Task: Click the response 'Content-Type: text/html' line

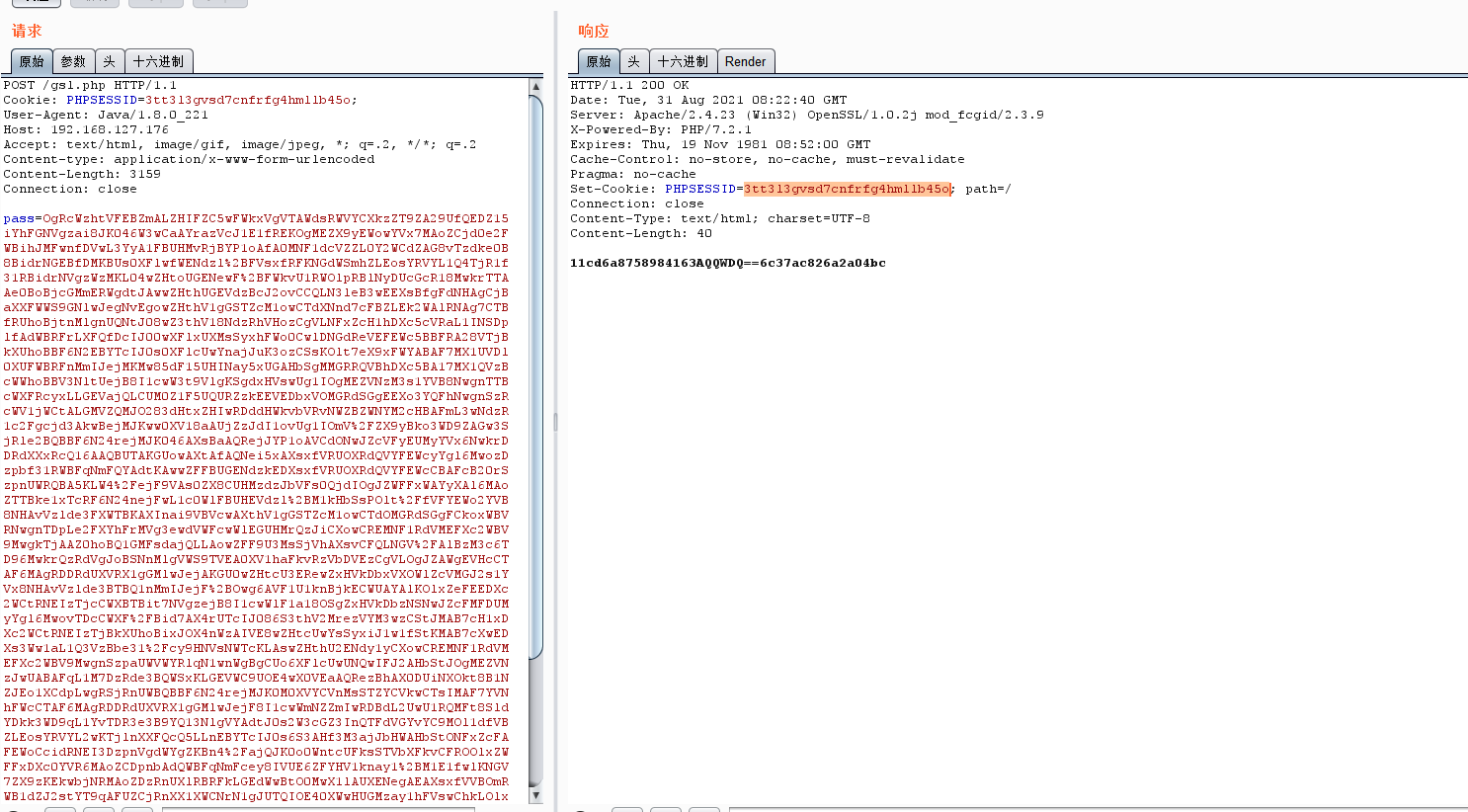Action: (x=720, y=218)
